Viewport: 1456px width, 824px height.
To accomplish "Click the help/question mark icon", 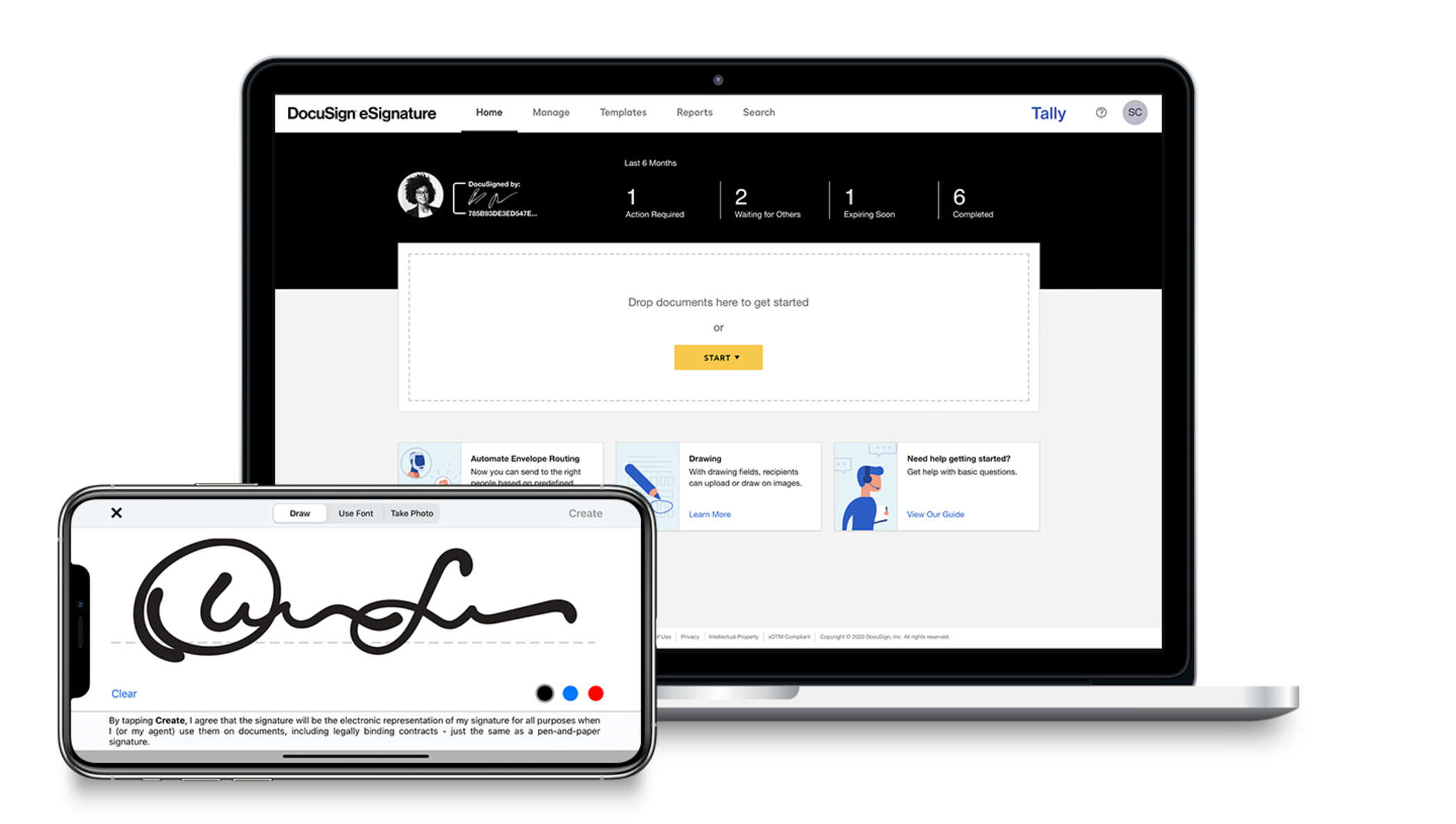I will (1101, 111).
